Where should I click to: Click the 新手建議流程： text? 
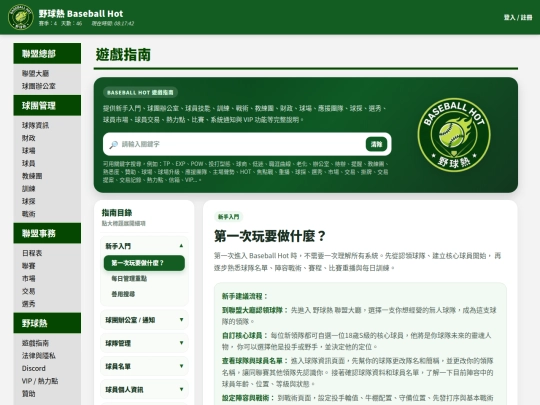245,296
